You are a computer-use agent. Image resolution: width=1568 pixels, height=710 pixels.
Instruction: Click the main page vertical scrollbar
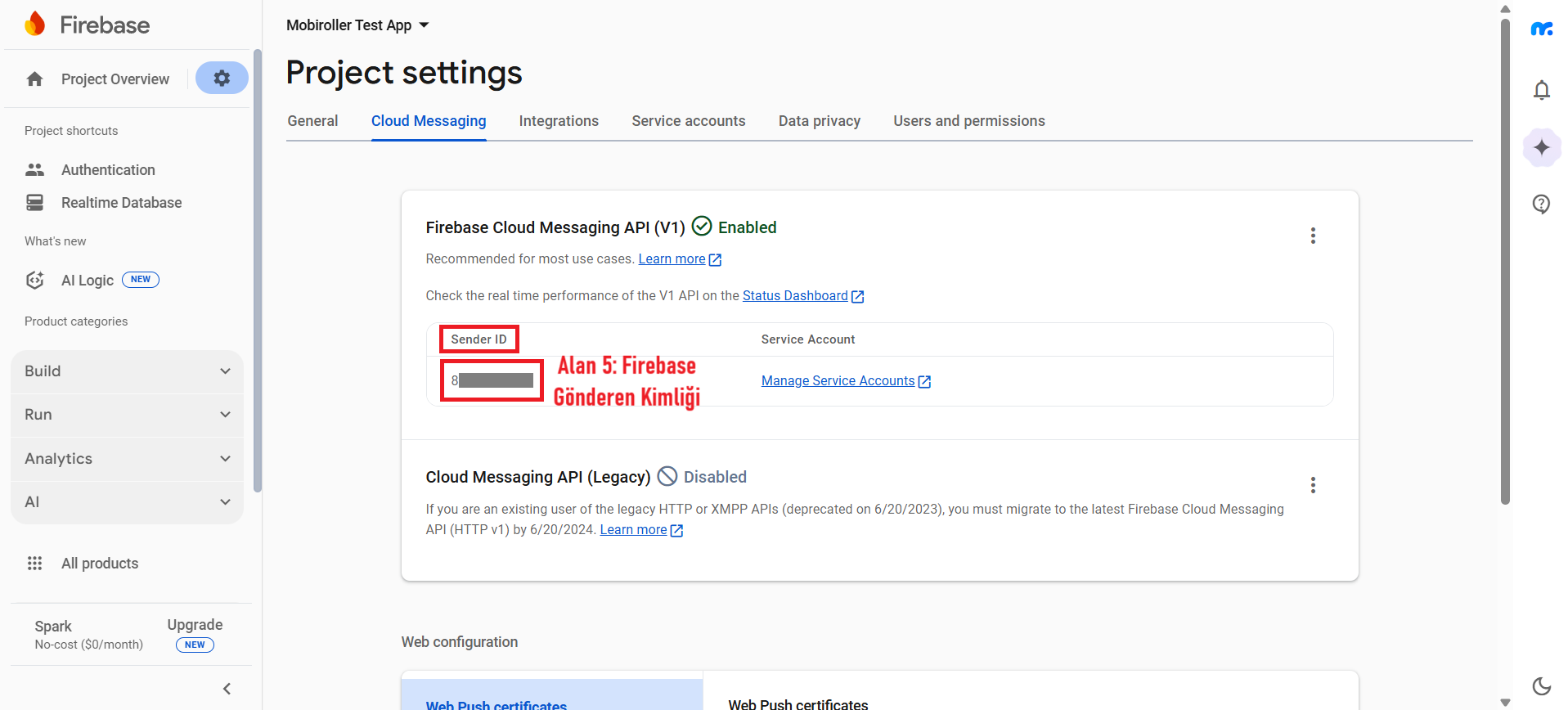[1505, 262]
